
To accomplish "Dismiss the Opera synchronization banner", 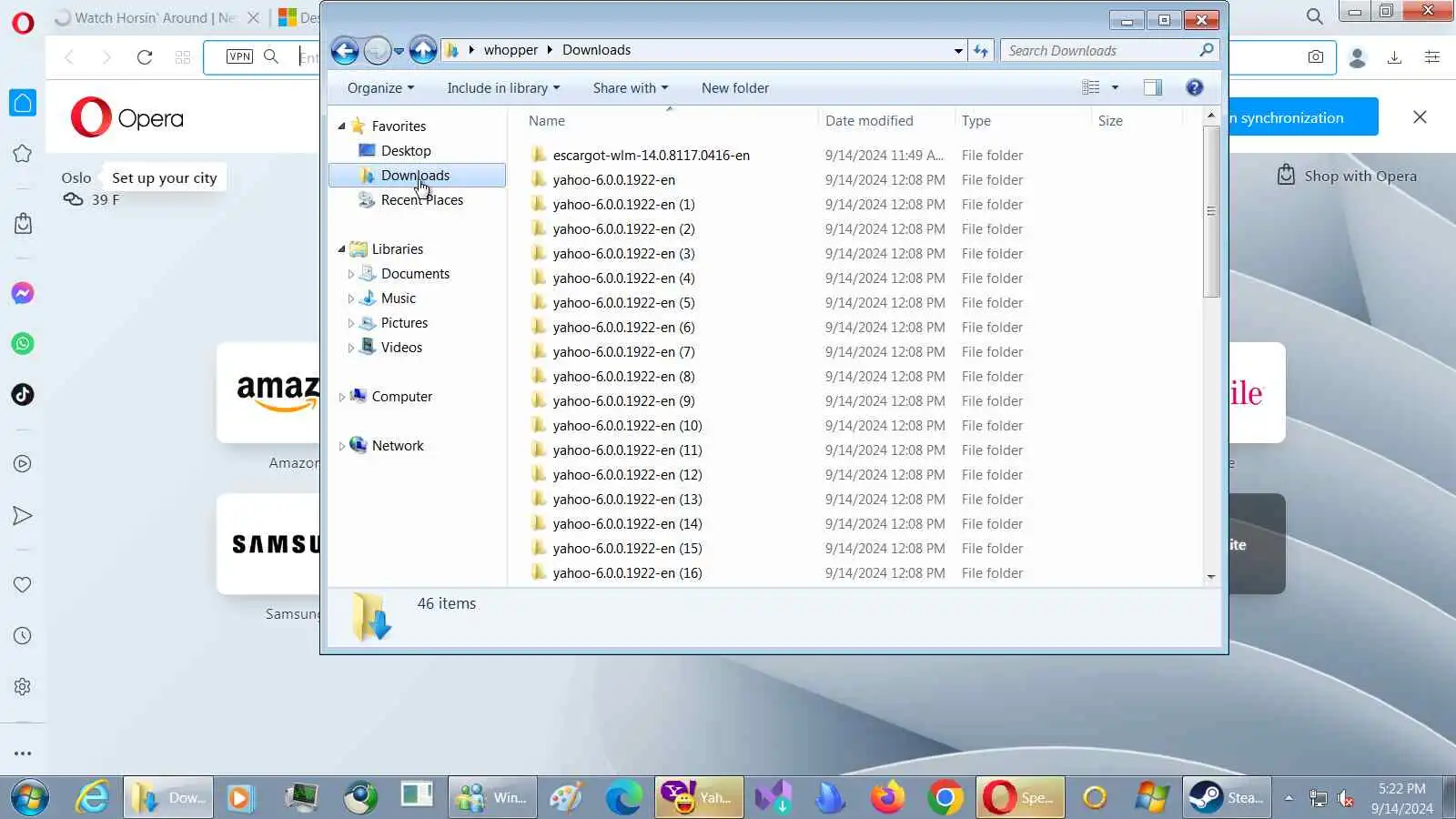I will [x=1420, y=117].
